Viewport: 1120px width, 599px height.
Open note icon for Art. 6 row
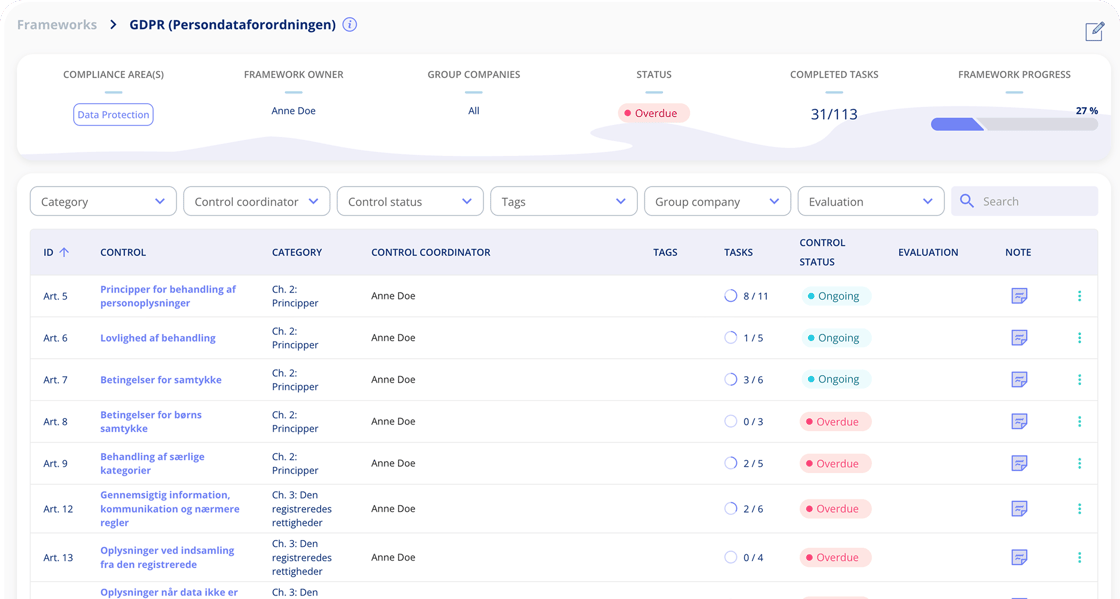click(1019, 338)
